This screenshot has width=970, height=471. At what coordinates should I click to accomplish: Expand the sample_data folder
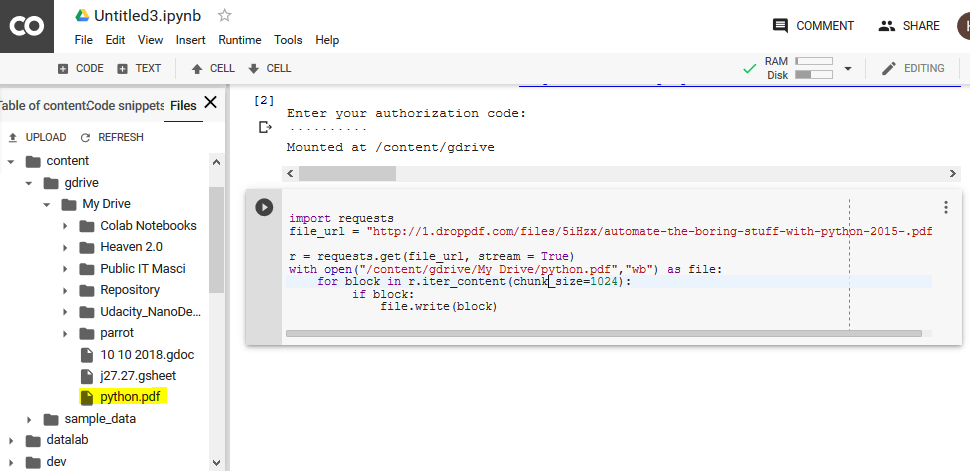click(x=30, y=419)
